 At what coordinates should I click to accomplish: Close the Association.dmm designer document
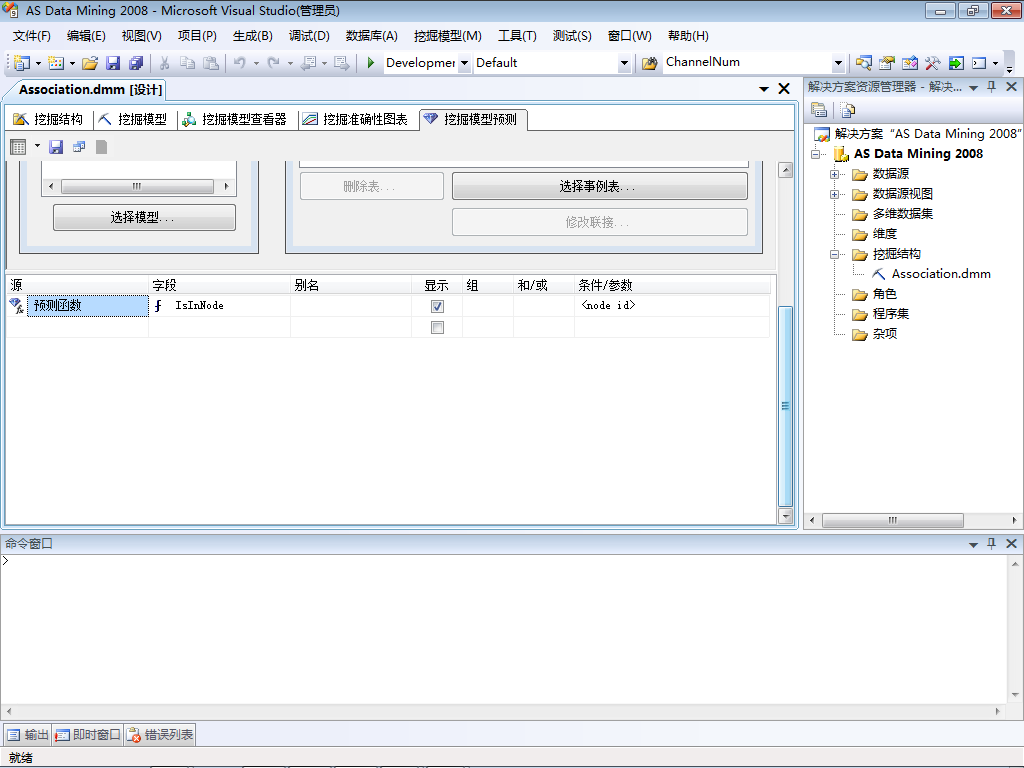[x=784, y=89]
